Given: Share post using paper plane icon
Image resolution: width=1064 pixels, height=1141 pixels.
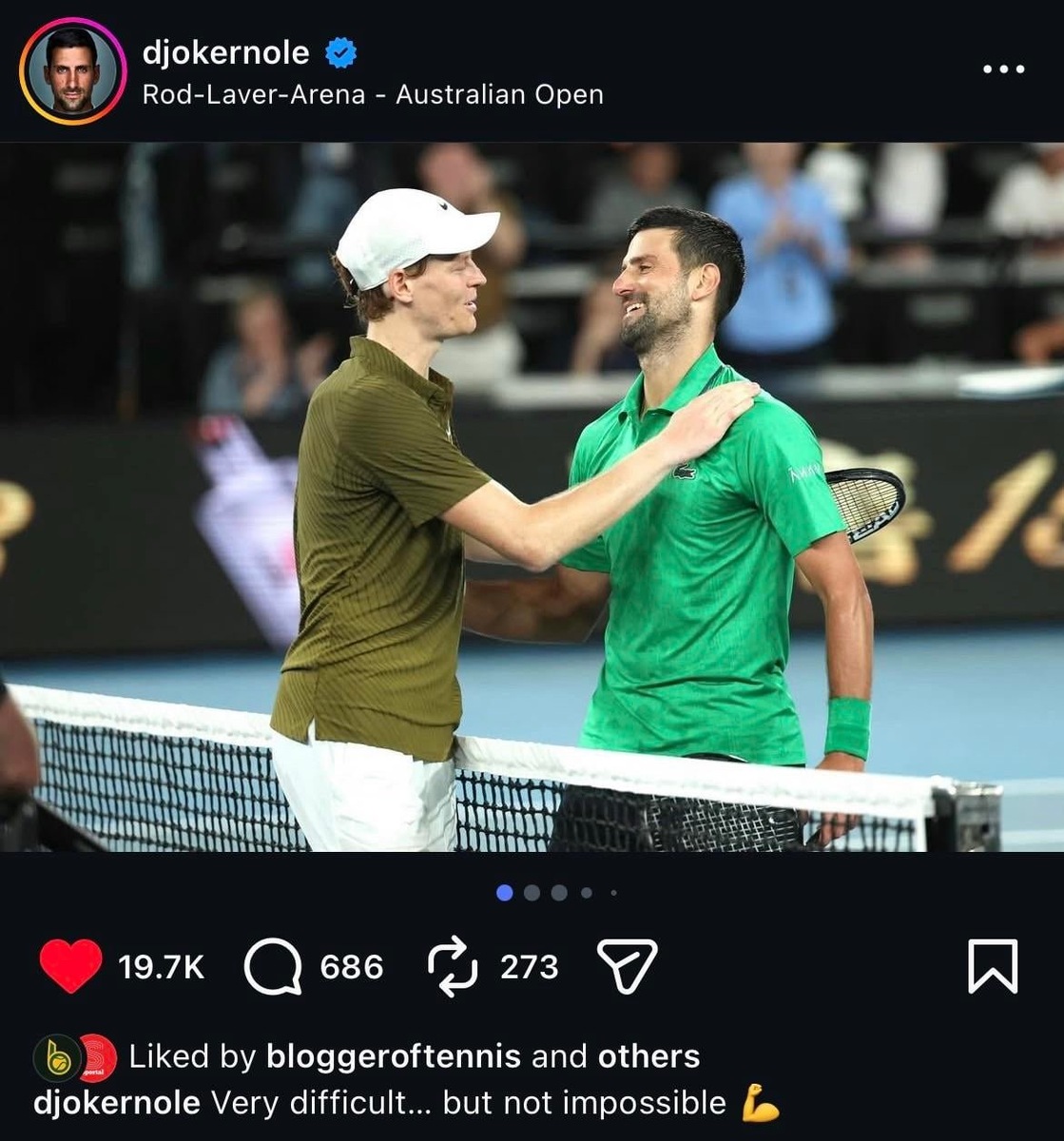Looking at the screenshot, I should 627,967.
